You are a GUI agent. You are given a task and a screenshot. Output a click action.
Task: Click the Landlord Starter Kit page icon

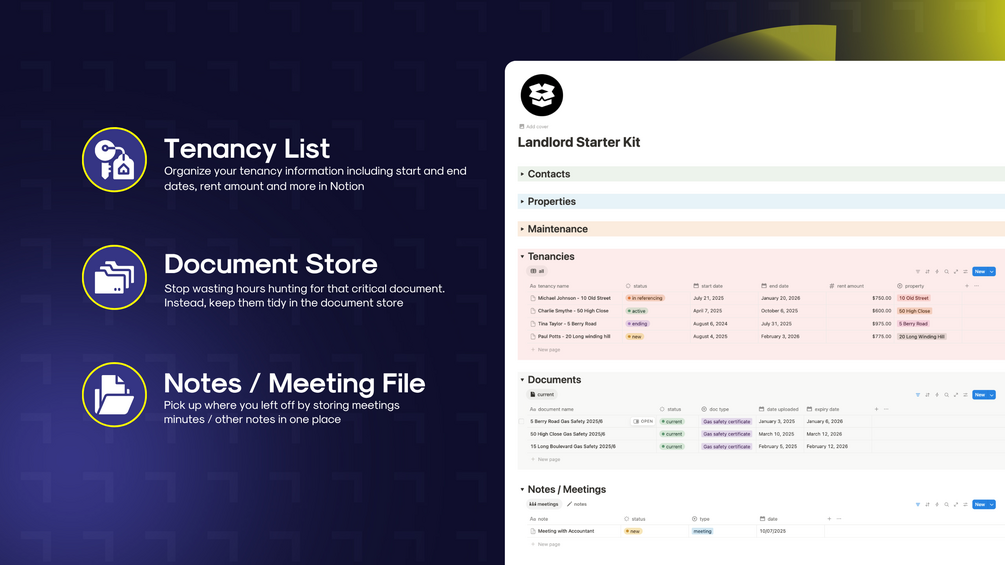[542, 95]
